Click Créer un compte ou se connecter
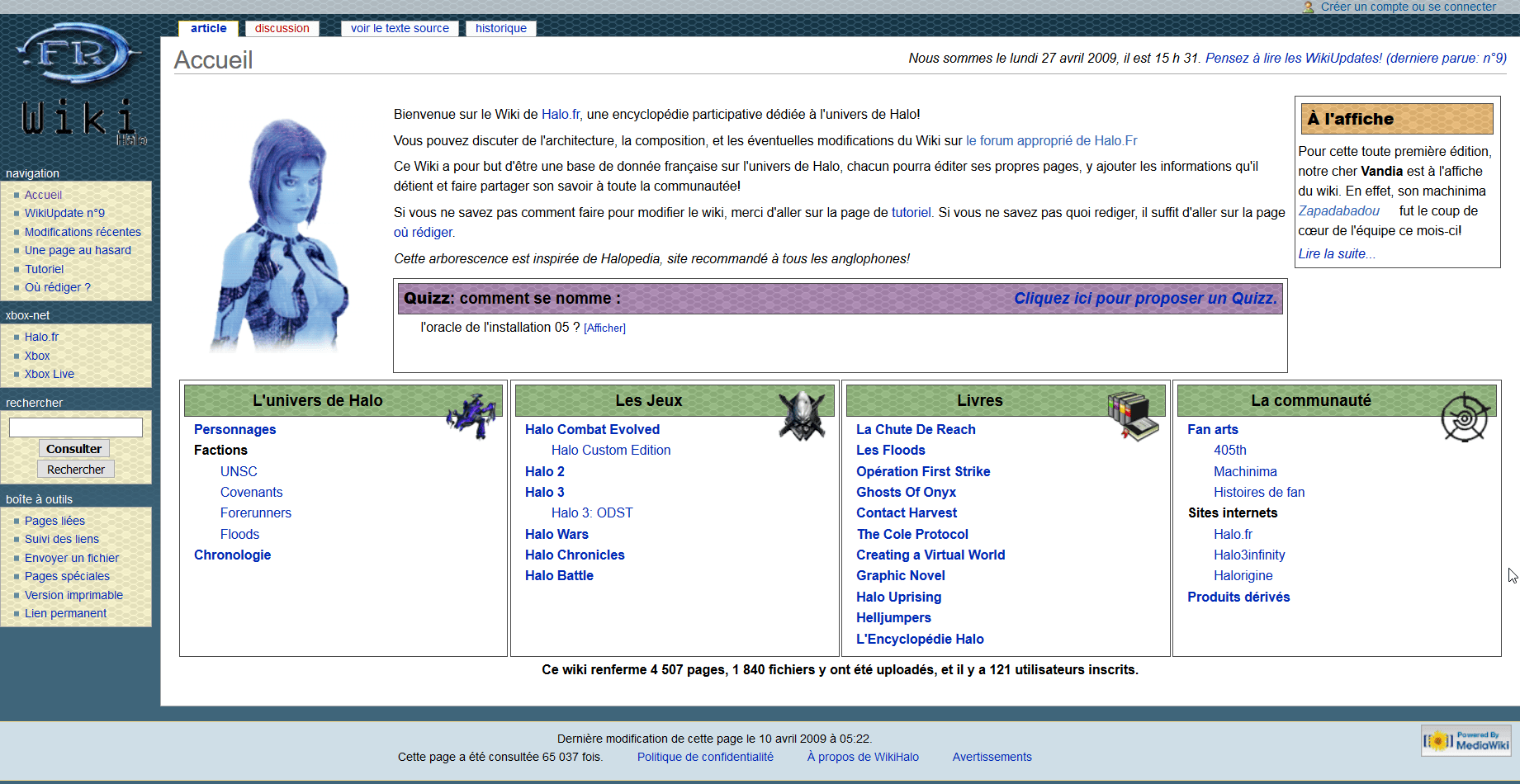The image size is (1520, 784). [x=1409, y=7]
